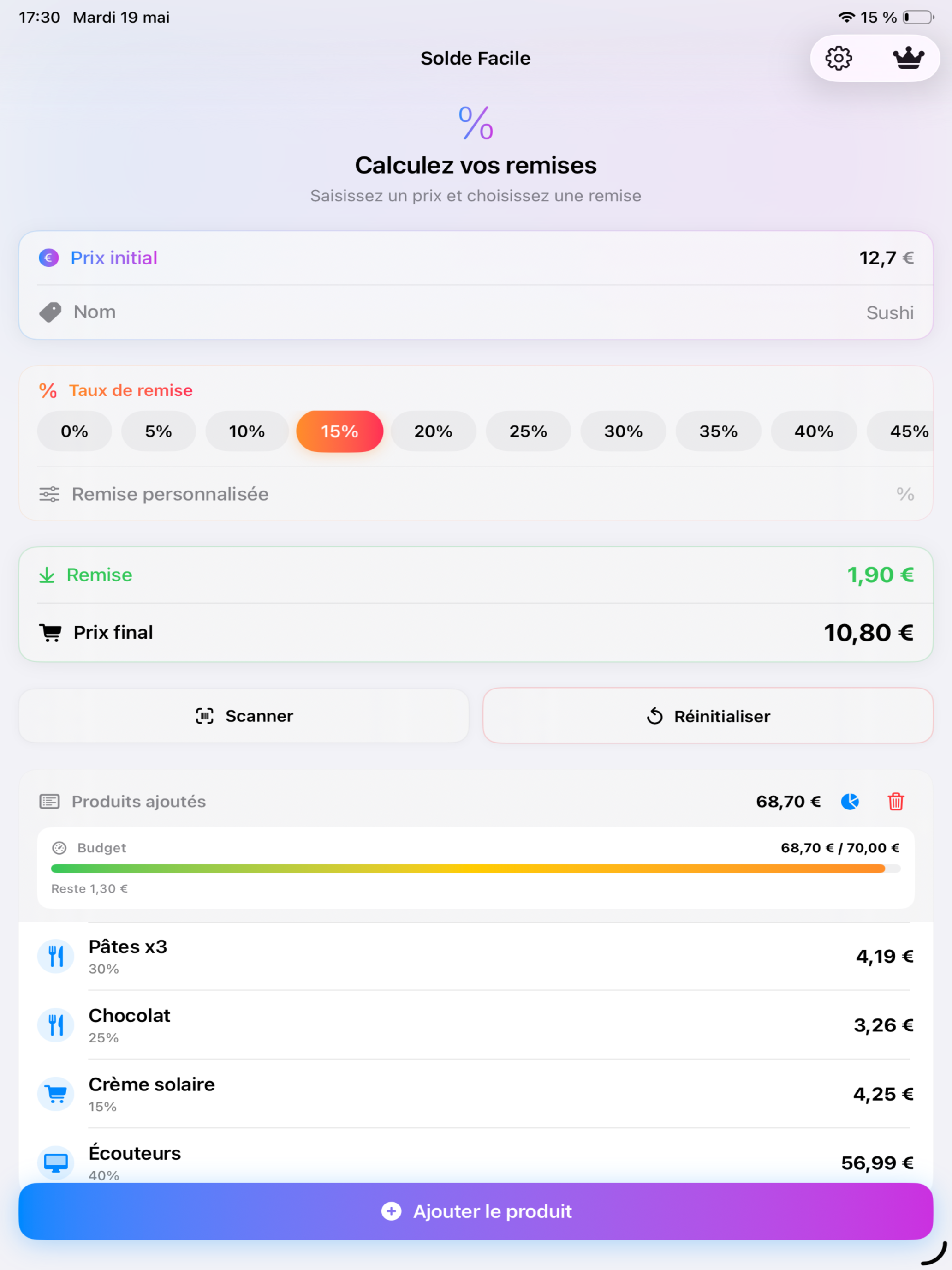Select the 30% discount rate
The height and width of the screenshot is (1270, 952).
pyautogui.click(x=623, y=431)
